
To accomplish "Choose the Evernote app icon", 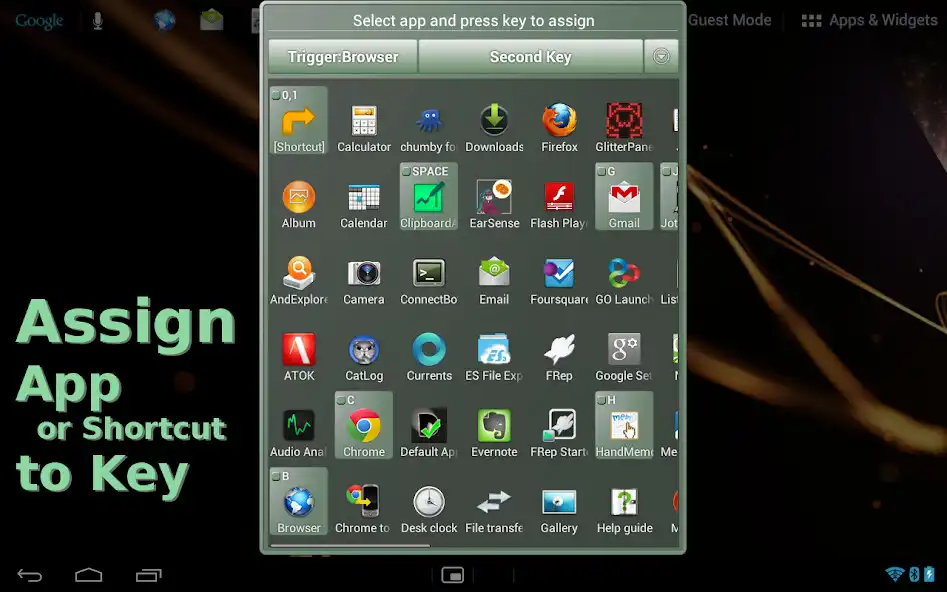I will coord(494,427).
